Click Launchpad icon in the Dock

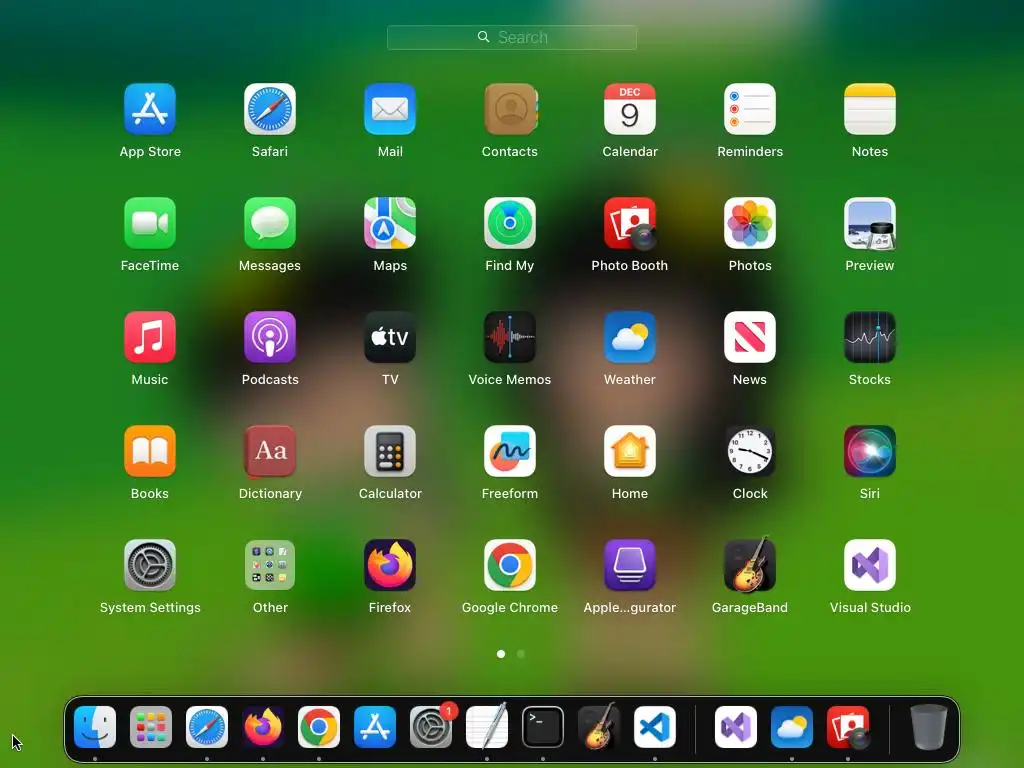click(x=151, y=727)
